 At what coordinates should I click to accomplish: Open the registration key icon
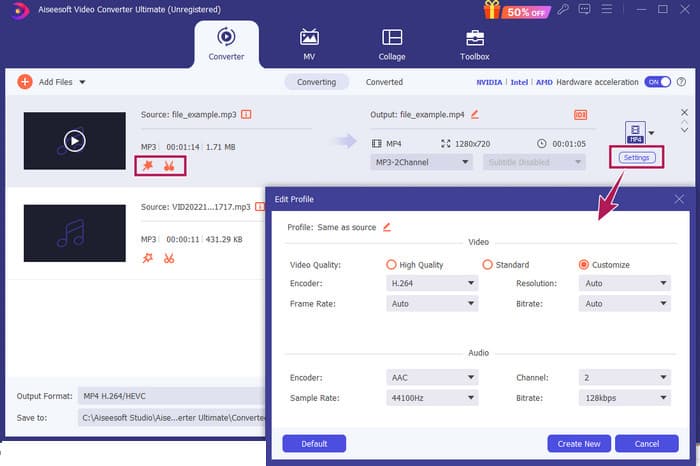coord(563,9)
